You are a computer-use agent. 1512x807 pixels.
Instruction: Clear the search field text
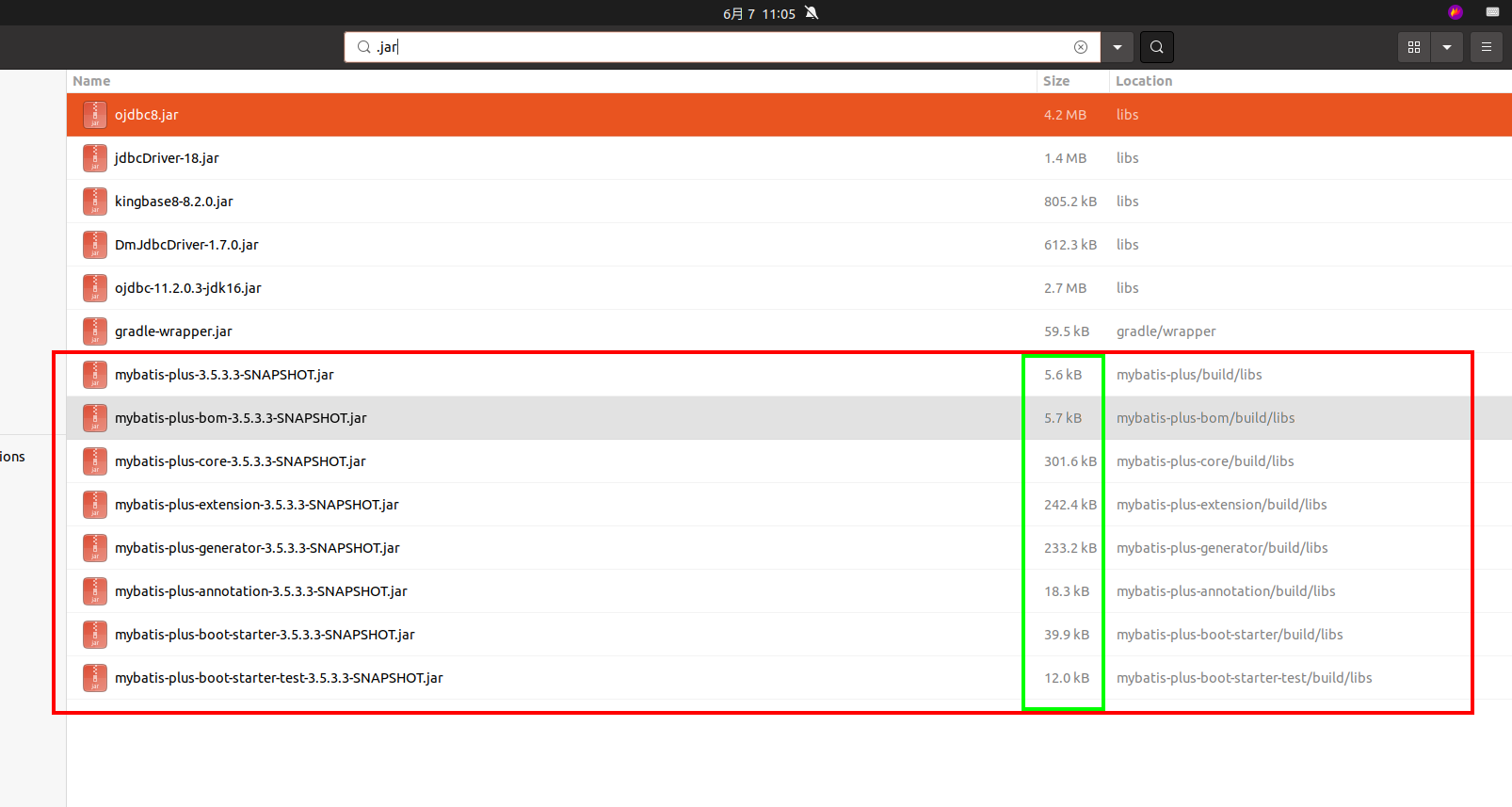(1081, 47)
